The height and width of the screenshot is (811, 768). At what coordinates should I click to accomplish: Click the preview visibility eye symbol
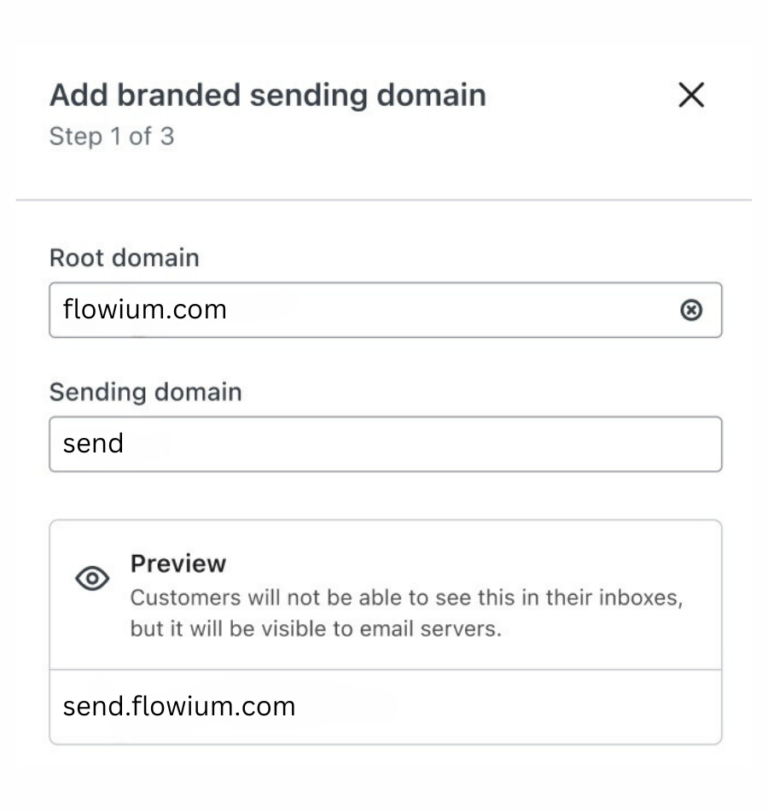tap(91, 578)
